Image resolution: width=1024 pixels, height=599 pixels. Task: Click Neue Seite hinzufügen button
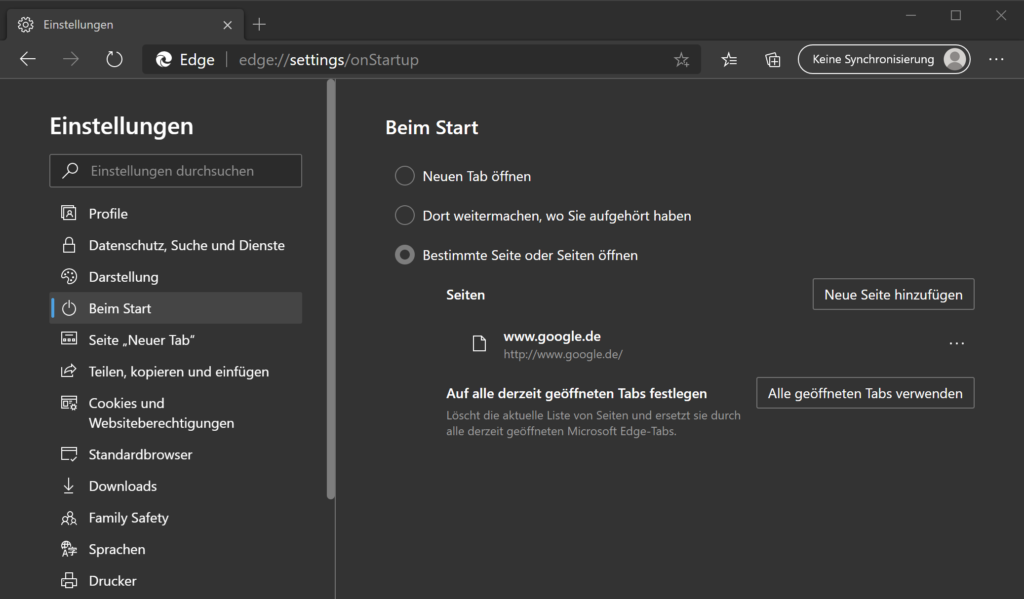[893, 295]
